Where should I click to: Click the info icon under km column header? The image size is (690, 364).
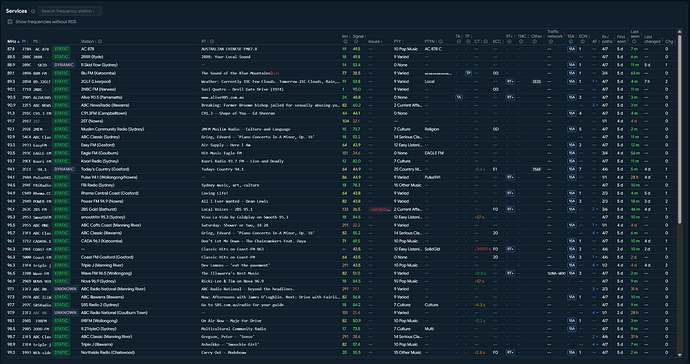pyautogui.click(x=345, y=42)
